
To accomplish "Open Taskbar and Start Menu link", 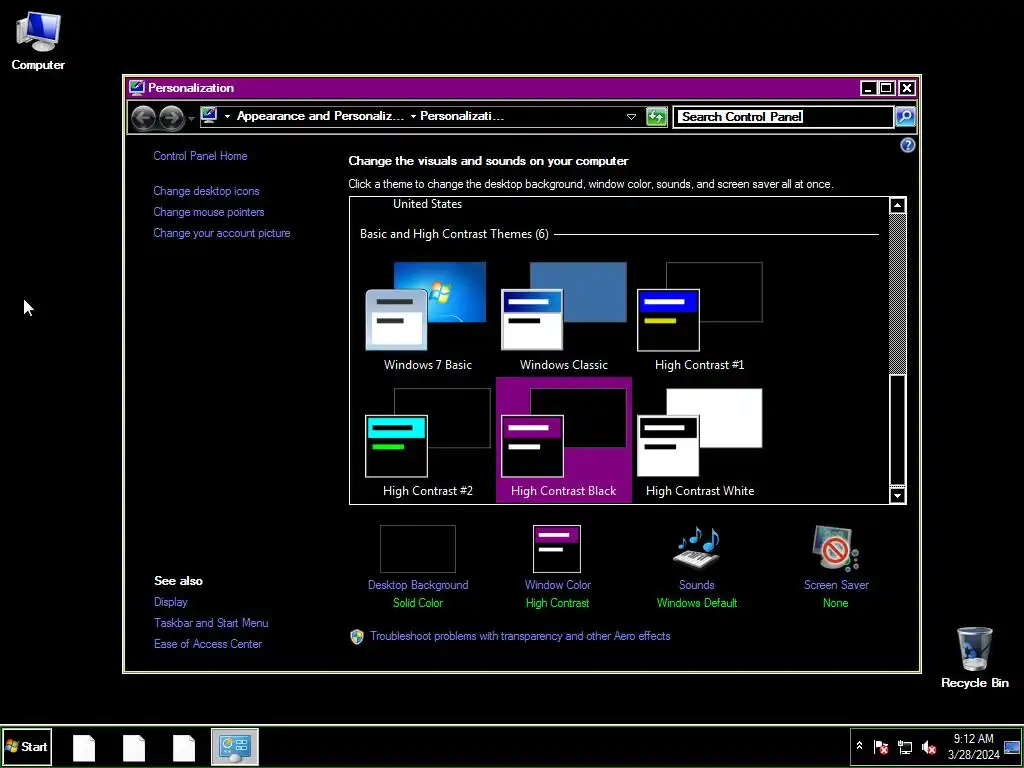I will pyautogui.click(x=211, y=622).
